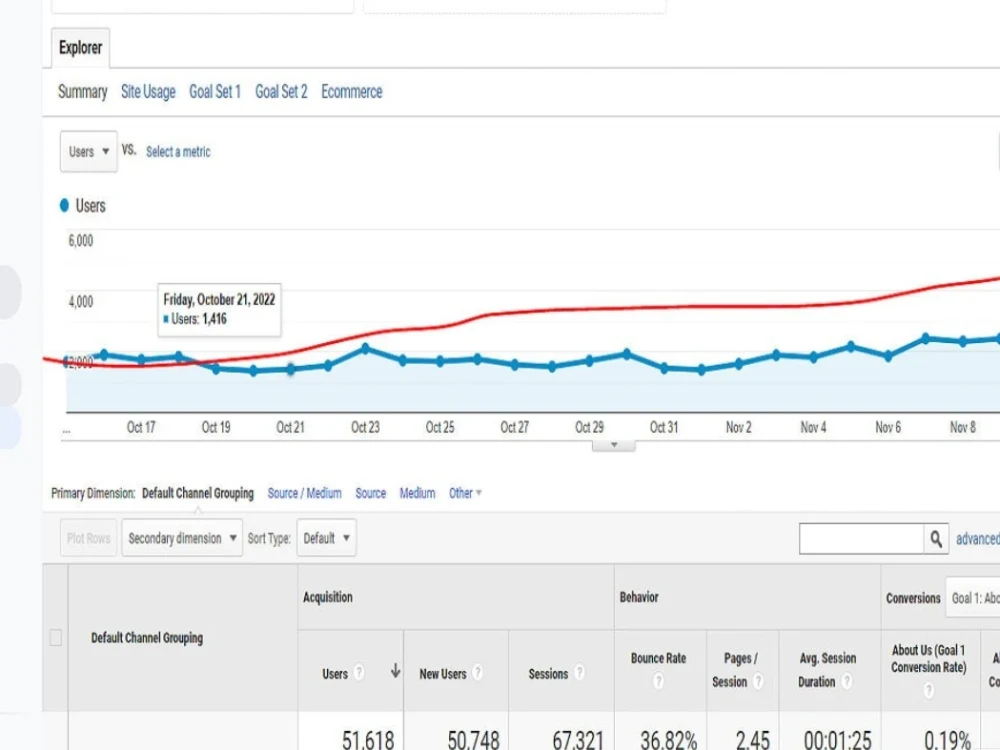Open help icon next to Users column
1000x750 pixels.
coord(359,672)
